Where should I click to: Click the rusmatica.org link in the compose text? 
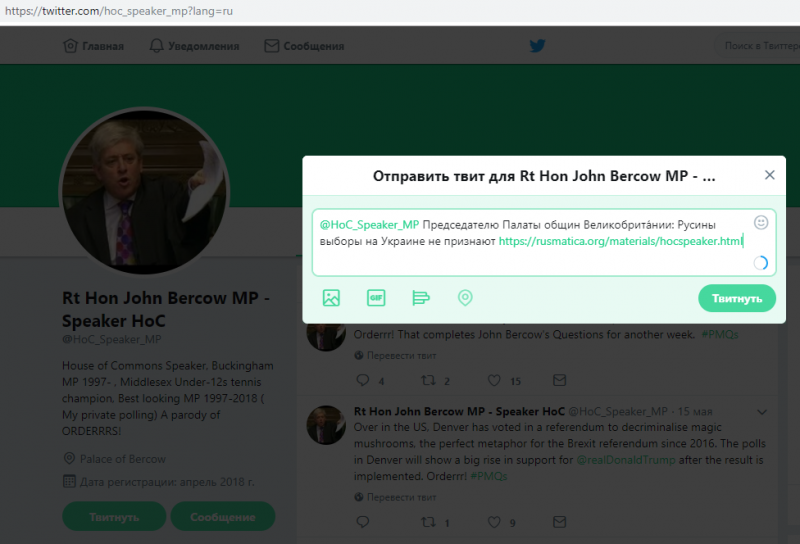coord(620,241)
